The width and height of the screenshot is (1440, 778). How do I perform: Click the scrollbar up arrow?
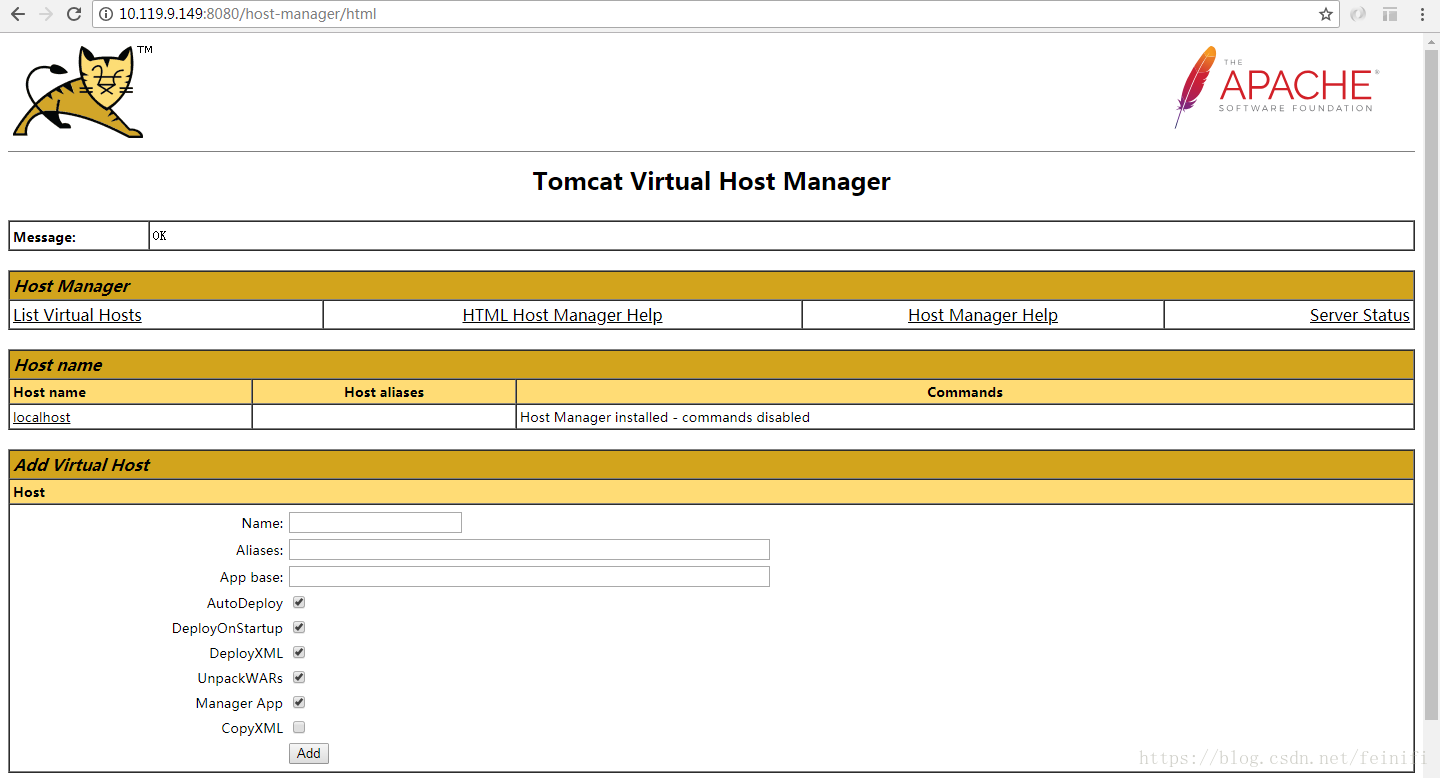(x=1431, y=40)
